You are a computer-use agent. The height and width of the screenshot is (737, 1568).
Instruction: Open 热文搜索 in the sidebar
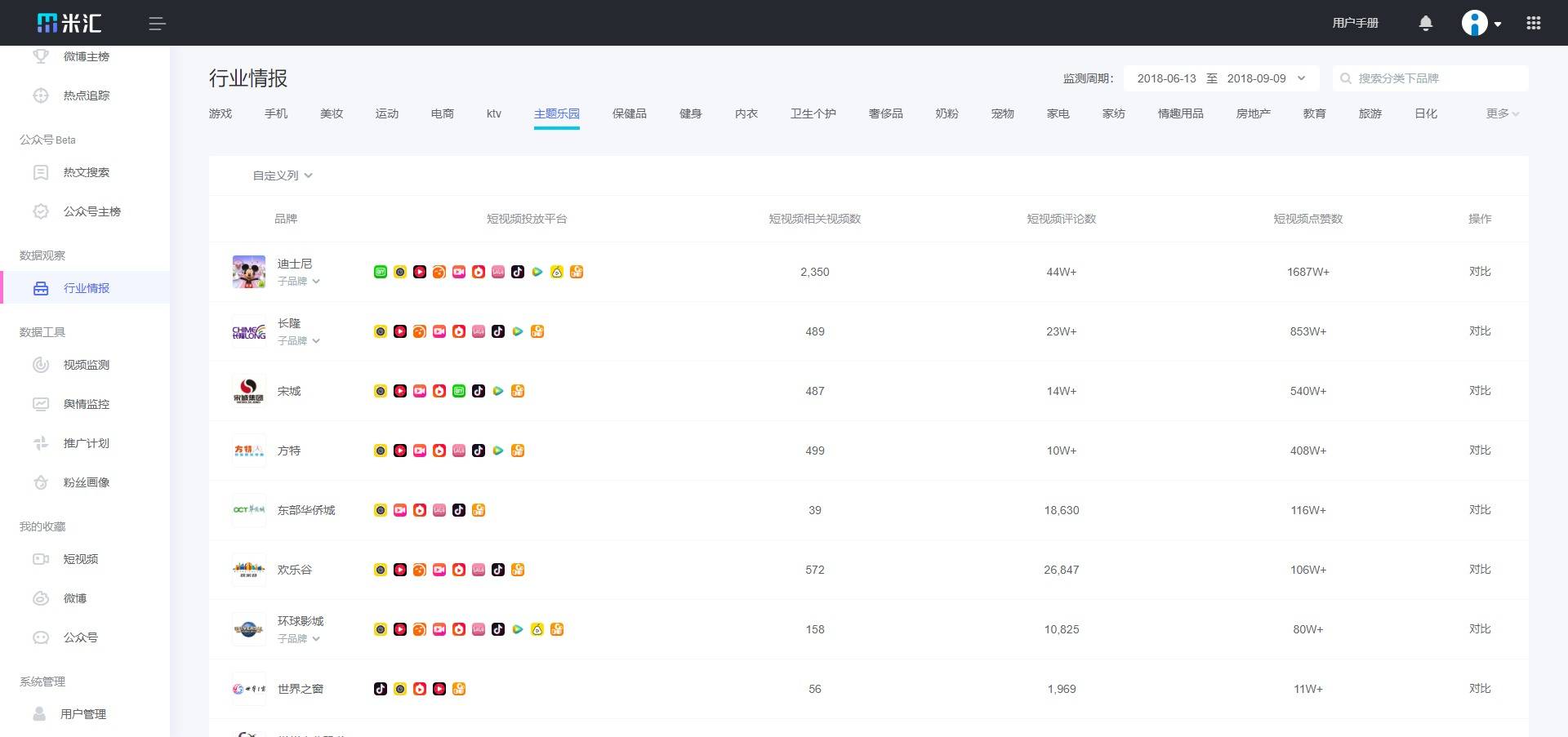point(87,172)
